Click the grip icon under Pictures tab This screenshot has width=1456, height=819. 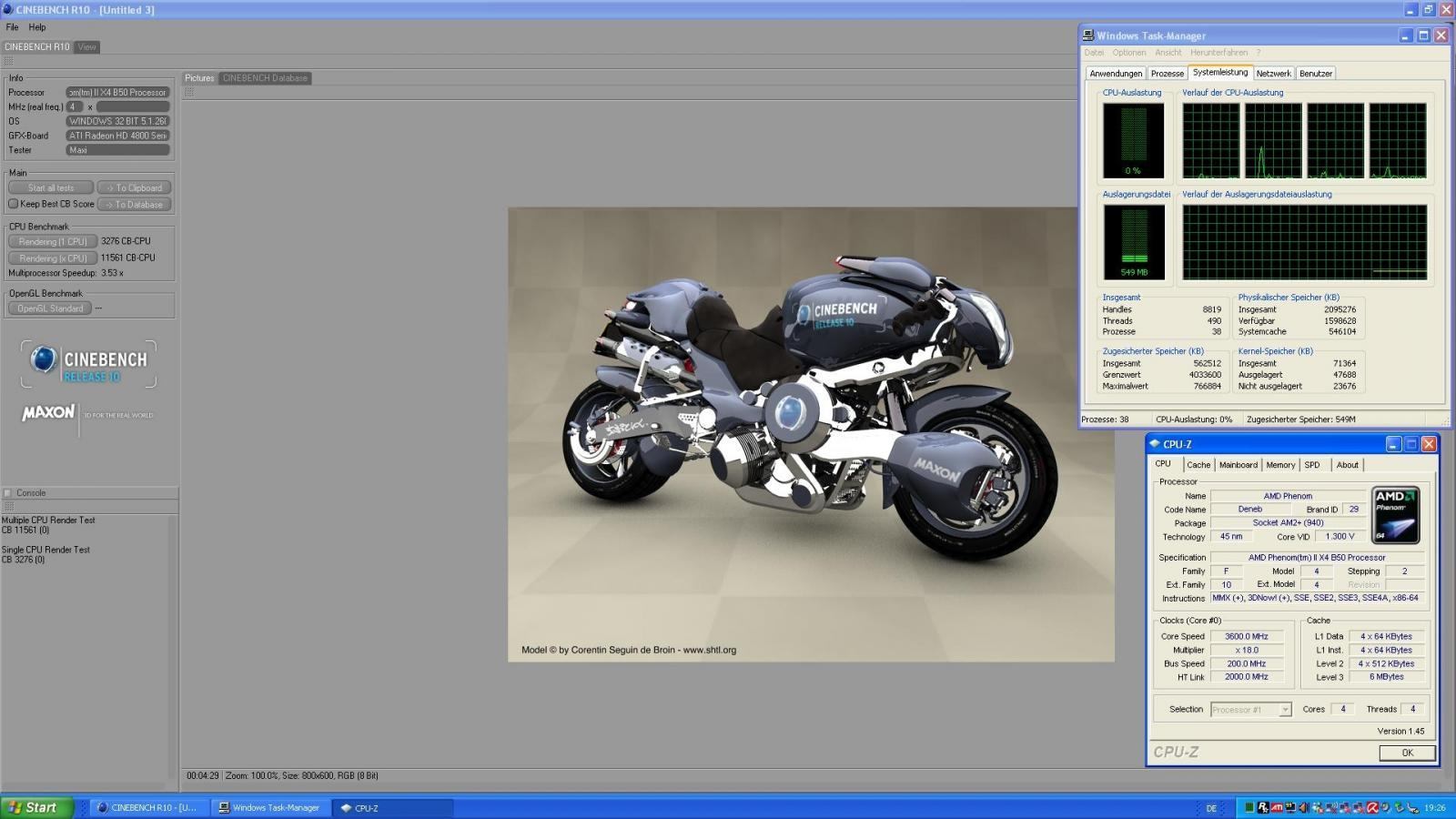tap(189, 92)
